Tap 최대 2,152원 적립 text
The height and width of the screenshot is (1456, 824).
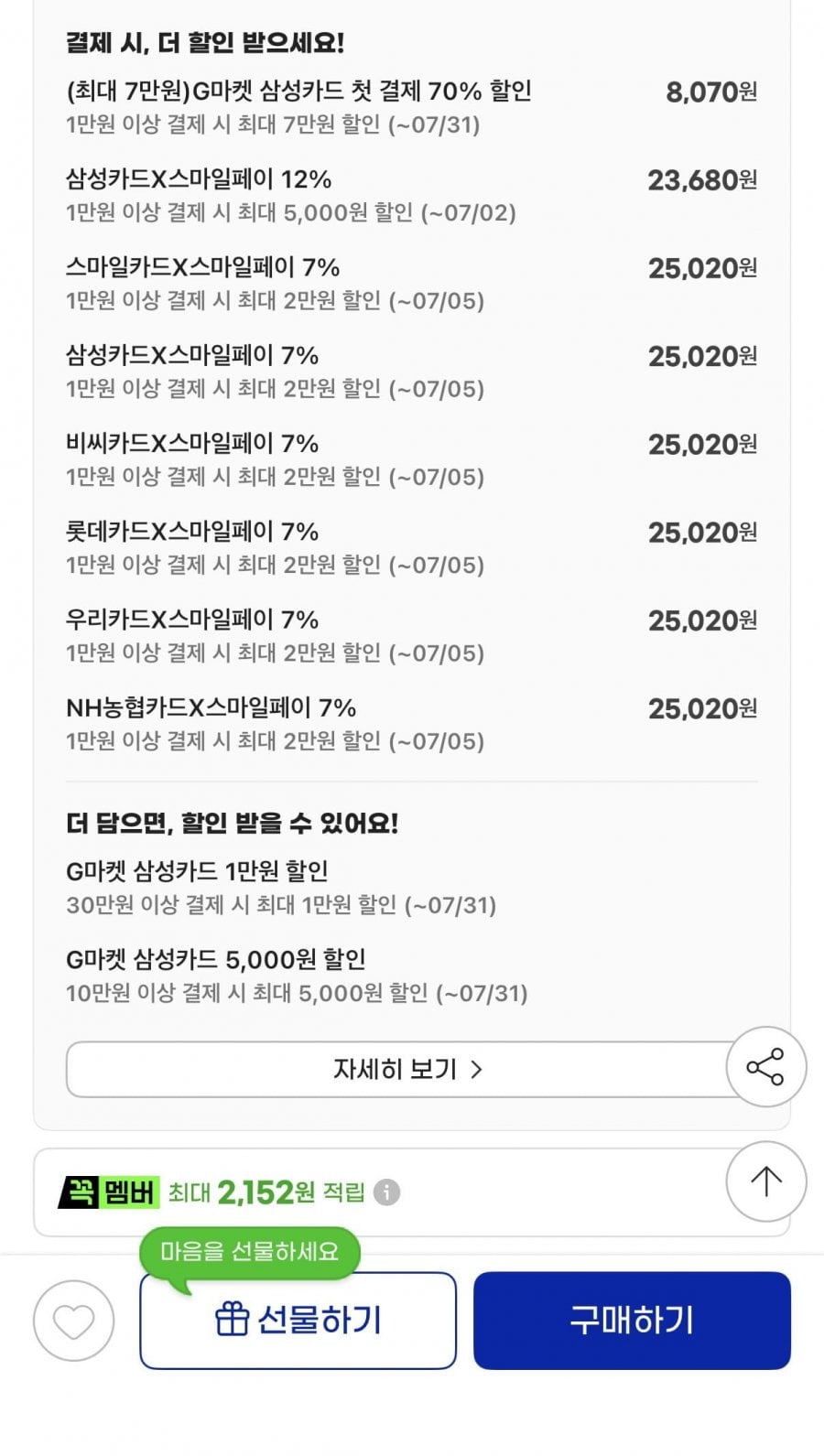pyautogui.click(x=266, y=1192)
